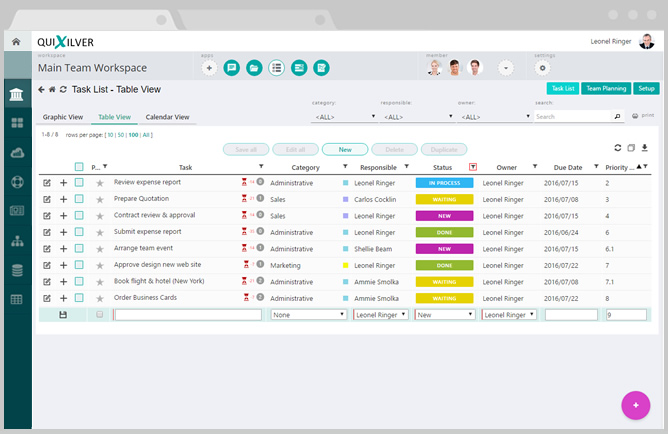Switch to Calendar View tab

click(x=167, y=117)
